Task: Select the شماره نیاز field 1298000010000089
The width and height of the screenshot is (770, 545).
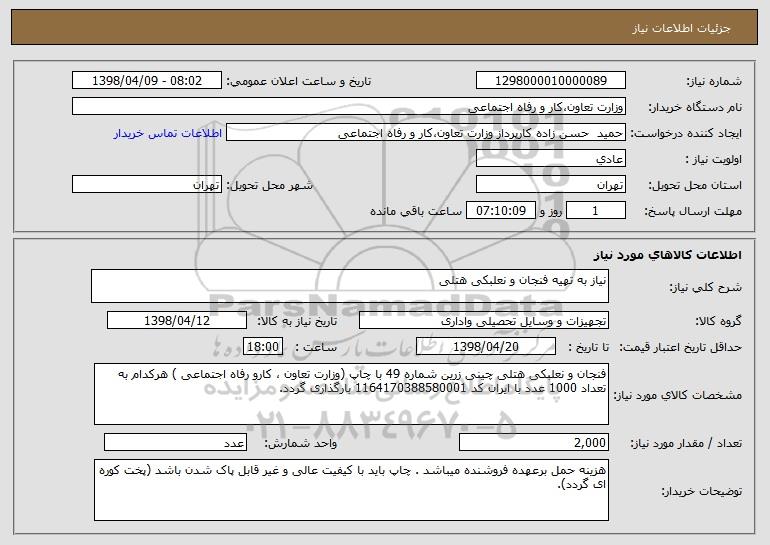Action: (550, 81)
